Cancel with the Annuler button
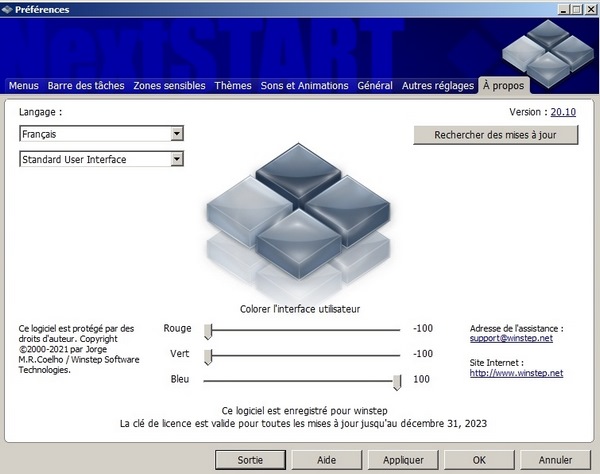This screenshot has height=474, width=600. pyautogui.click(x=555, y=460)
